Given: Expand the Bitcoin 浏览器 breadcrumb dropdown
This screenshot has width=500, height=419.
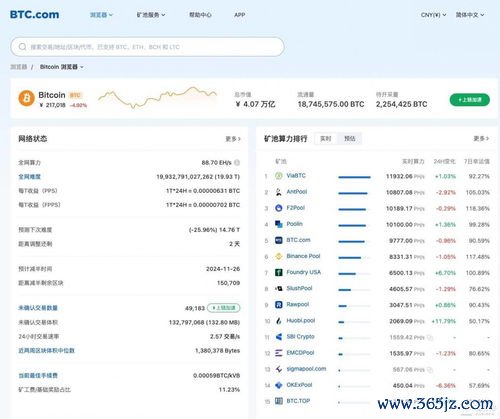Looking at the screenshot, I should (62, 67).
